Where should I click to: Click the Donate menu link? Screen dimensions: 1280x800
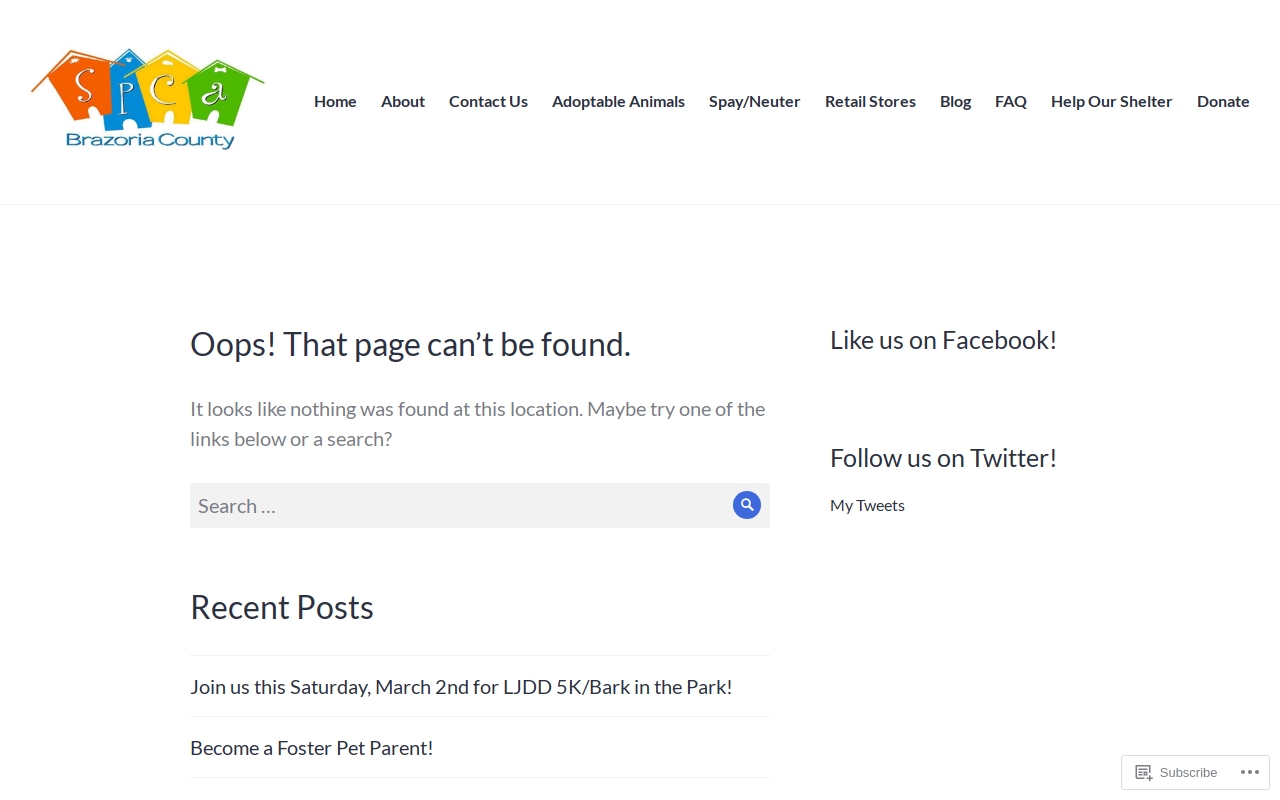click(x=1223, y=101)
